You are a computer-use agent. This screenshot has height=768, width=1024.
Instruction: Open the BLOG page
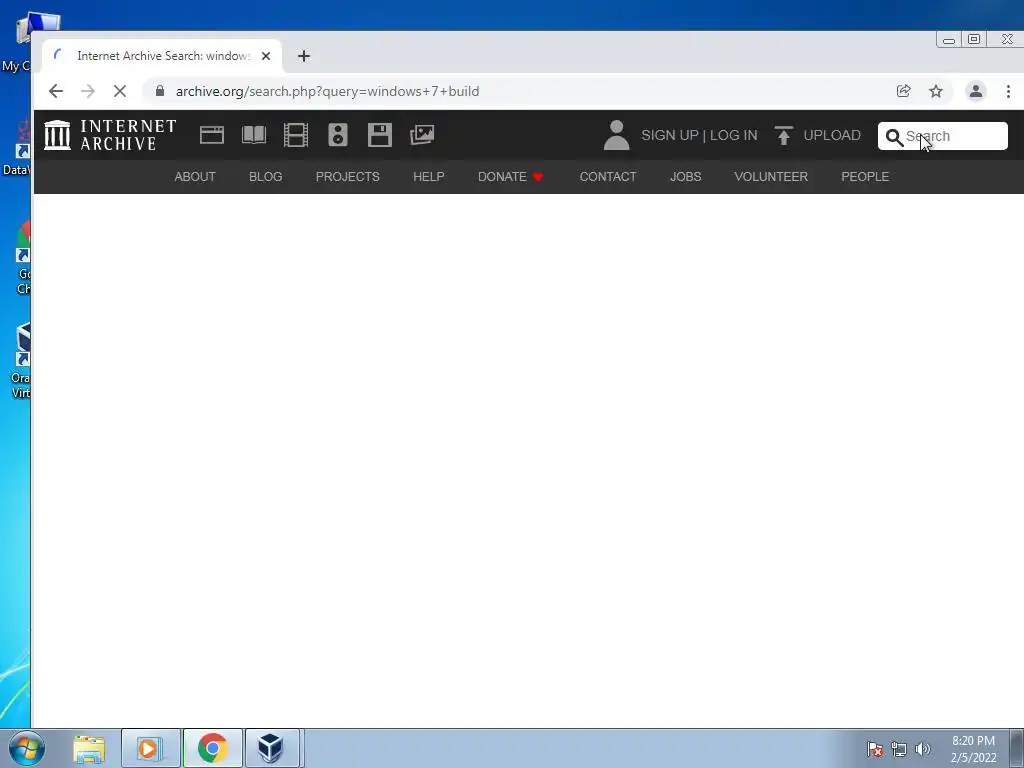pos(265,177)
